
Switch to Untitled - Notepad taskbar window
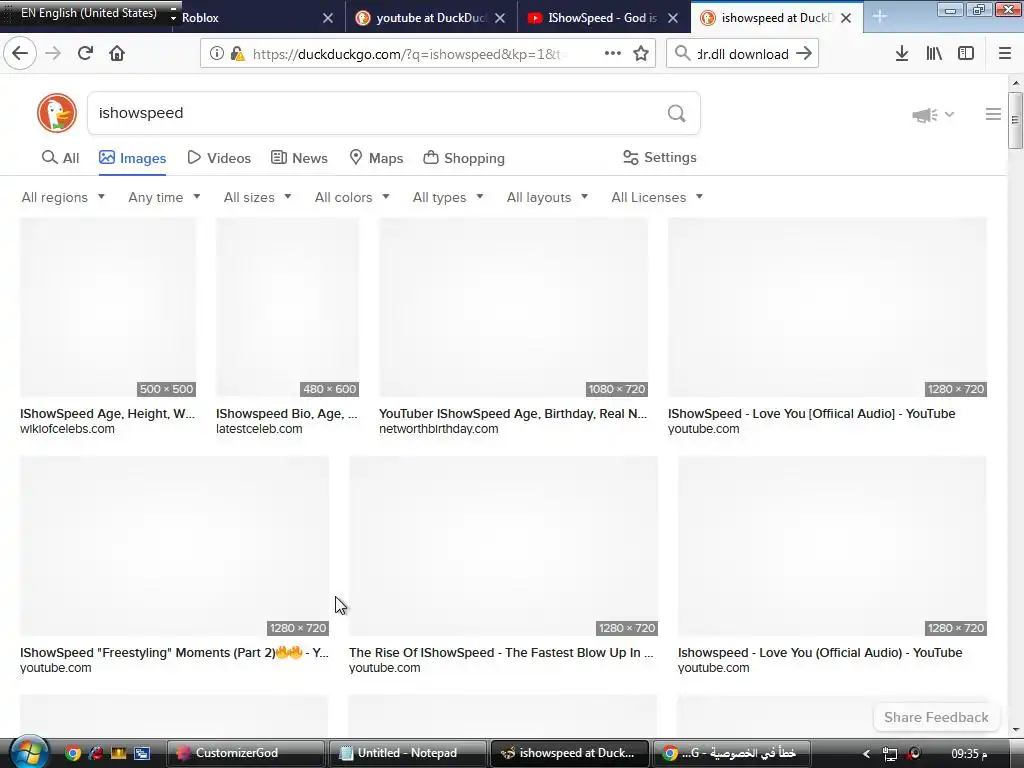(408, 753)
